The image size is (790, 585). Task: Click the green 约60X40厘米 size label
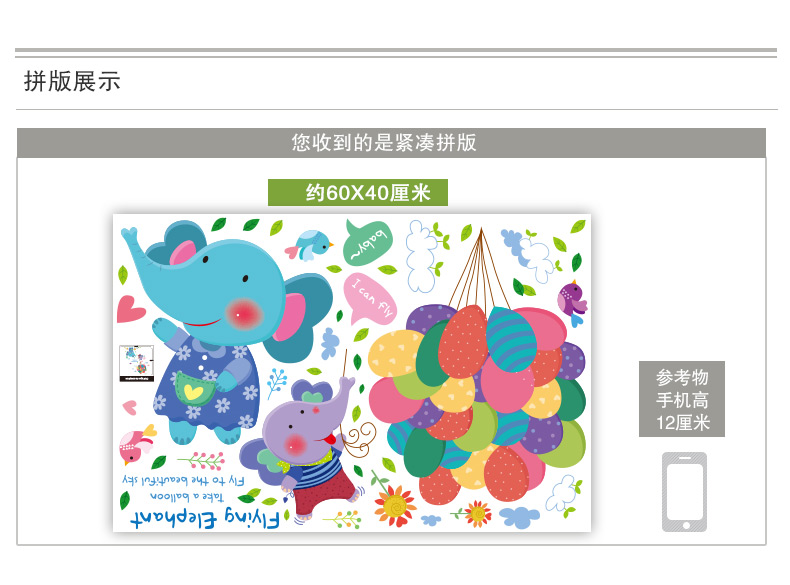(358, 192)
